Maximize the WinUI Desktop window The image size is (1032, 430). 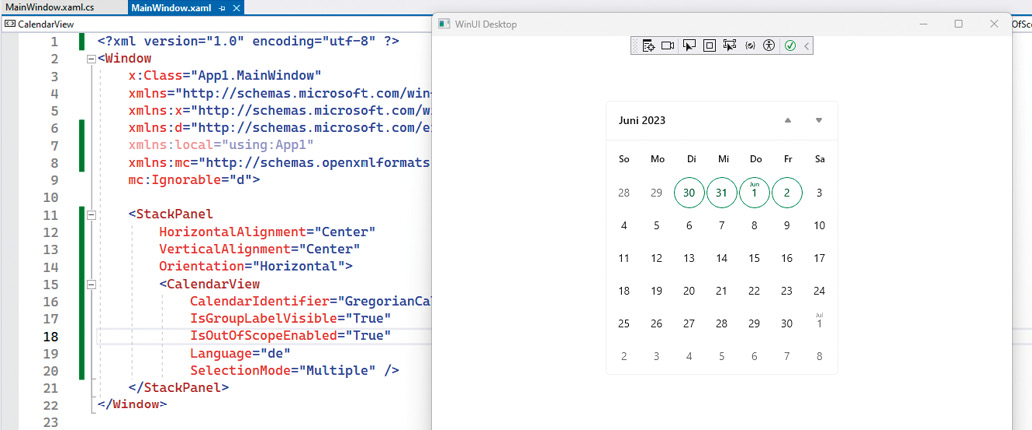(958, 24)
